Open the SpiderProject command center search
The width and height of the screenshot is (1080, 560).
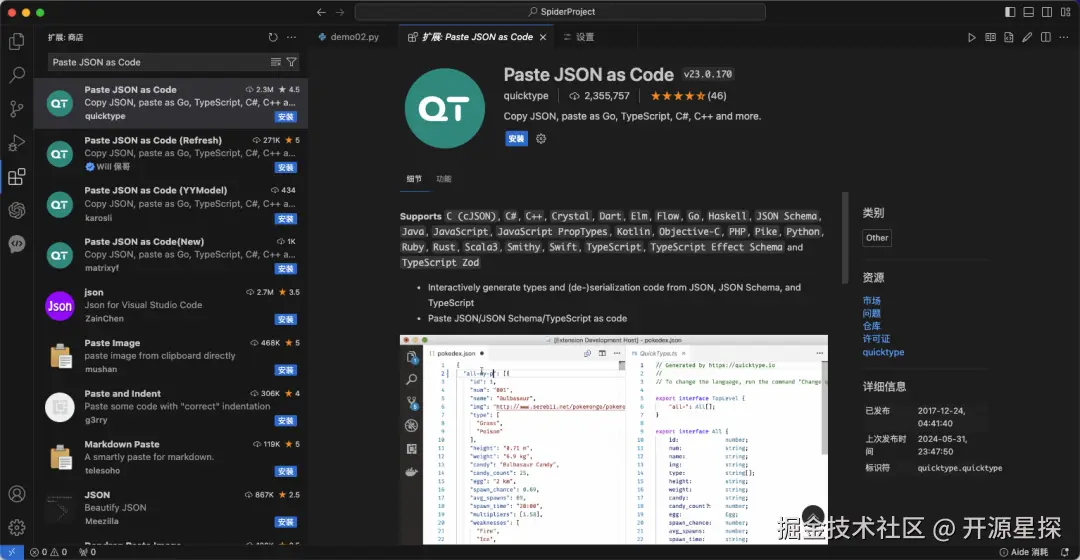click(560, 12)
